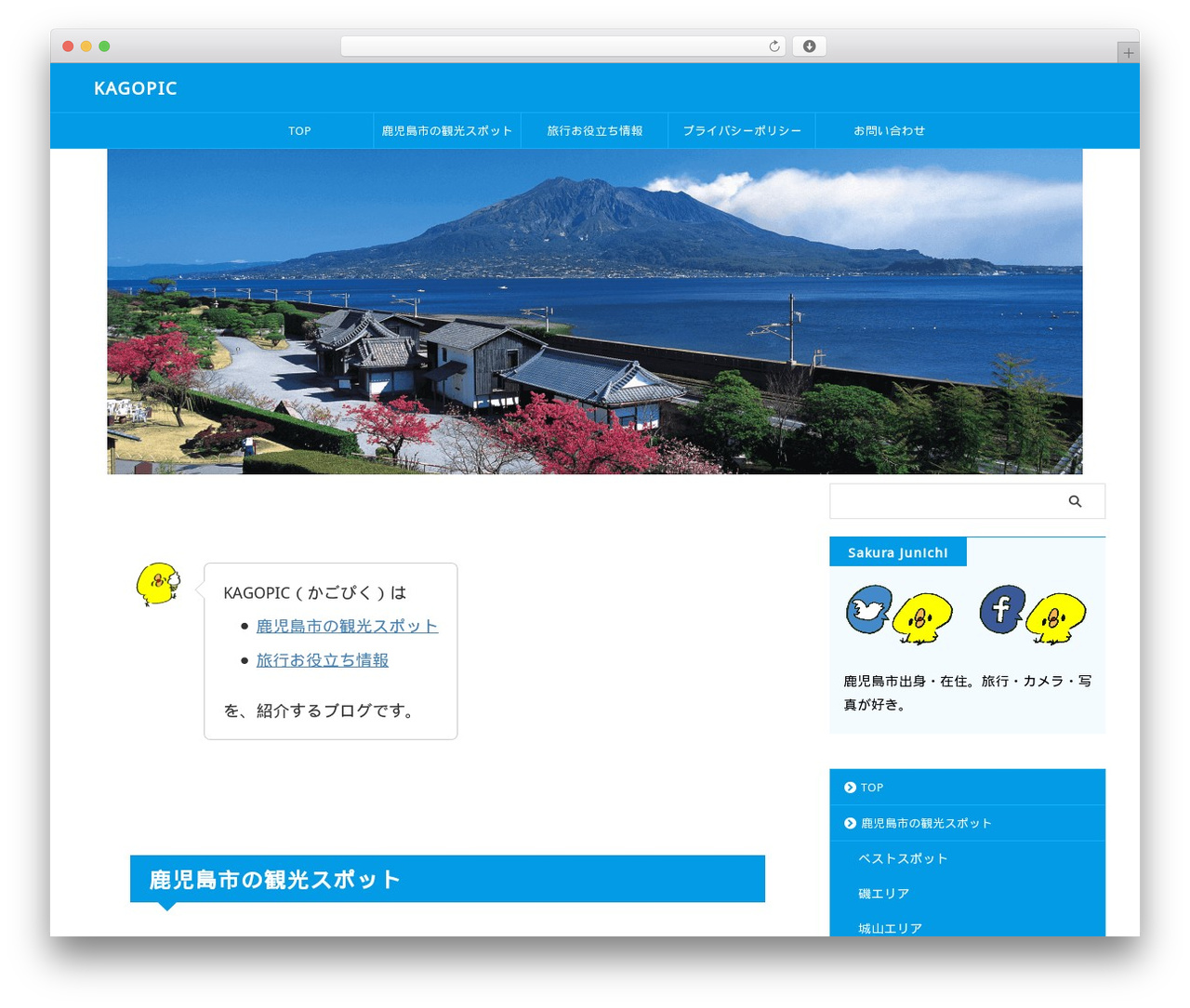
Task: Click the arrow icon beside sidebar 鹿児島市の観光スポット
Action: pyautogui.click(x=850, y=823)
